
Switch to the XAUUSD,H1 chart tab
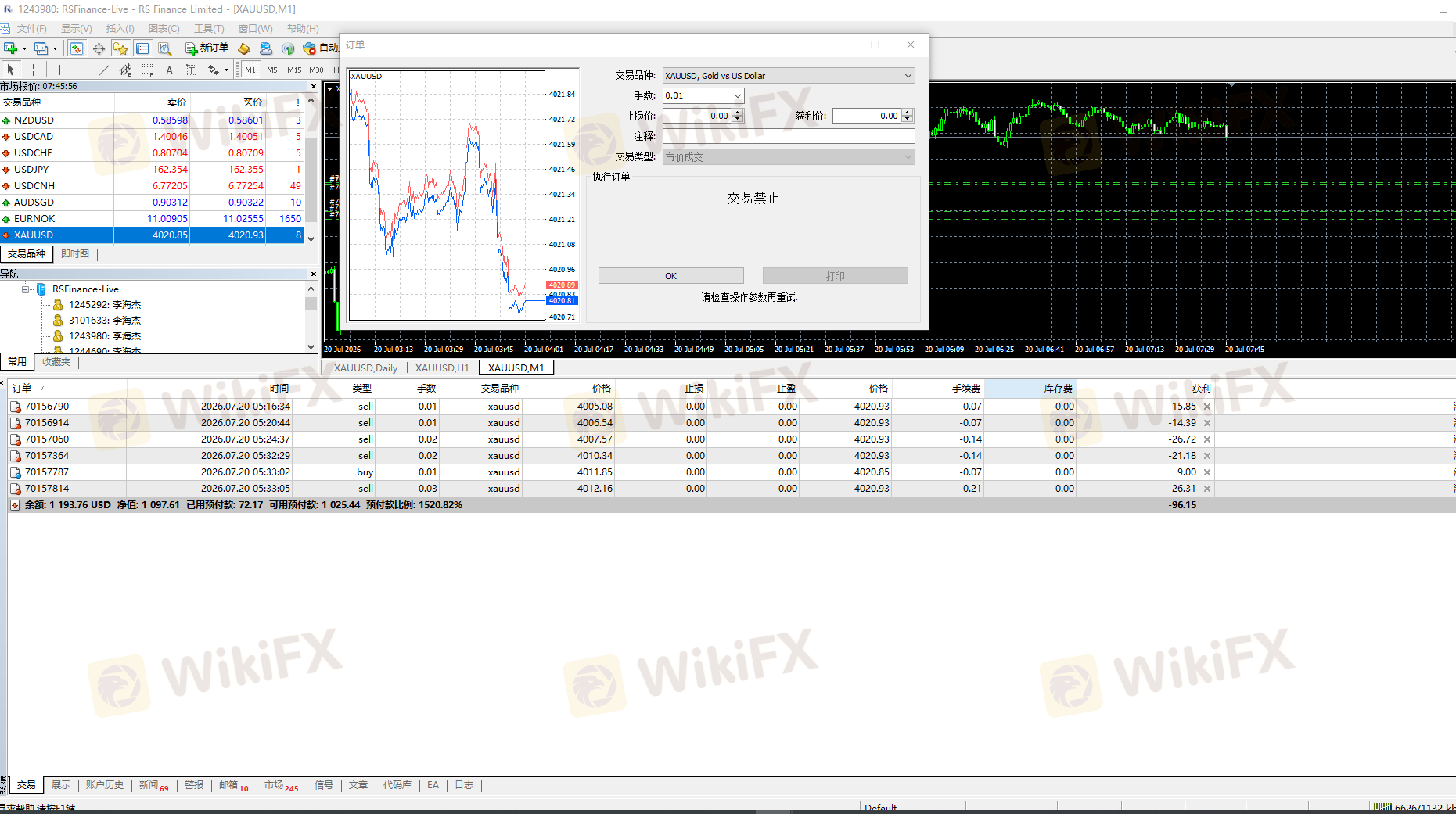point(442,368)
